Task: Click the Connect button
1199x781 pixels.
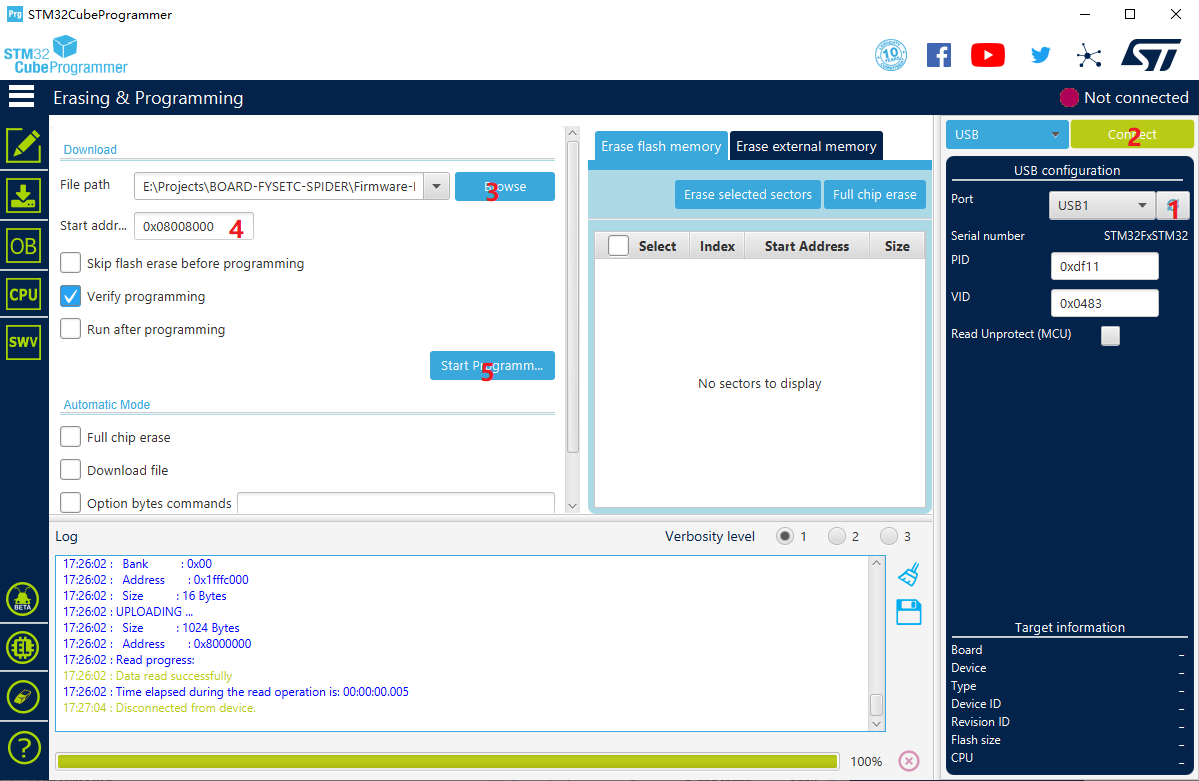Action: point(1132,135)
